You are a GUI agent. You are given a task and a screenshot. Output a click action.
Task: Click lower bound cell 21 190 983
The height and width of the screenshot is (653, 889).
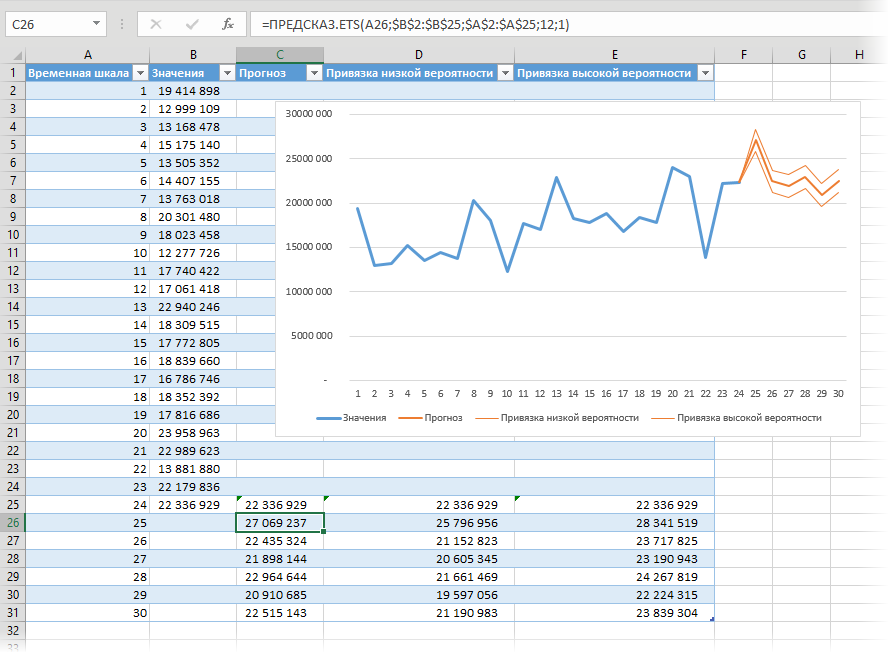click(419, 613)
